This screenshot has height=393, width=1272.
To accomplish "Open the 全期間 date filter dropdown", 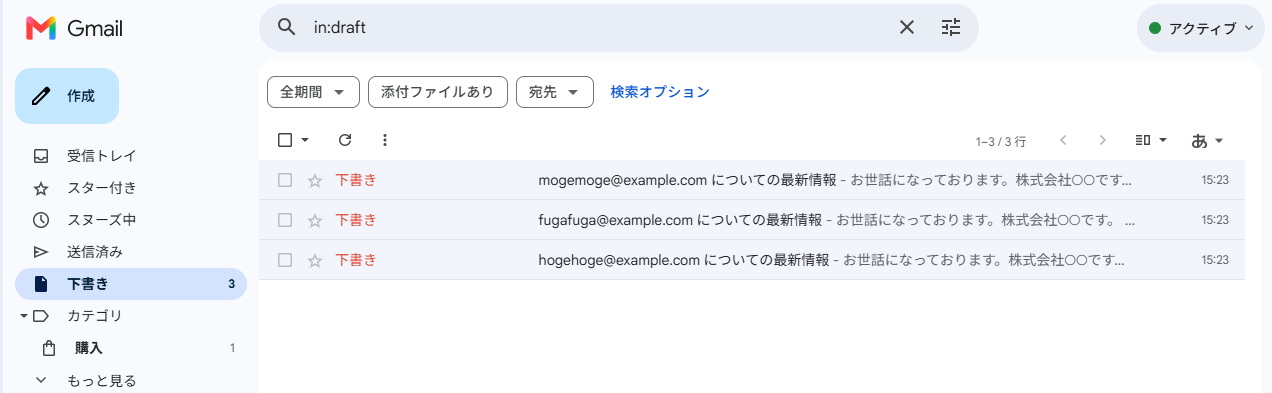I will pos(313,92).
